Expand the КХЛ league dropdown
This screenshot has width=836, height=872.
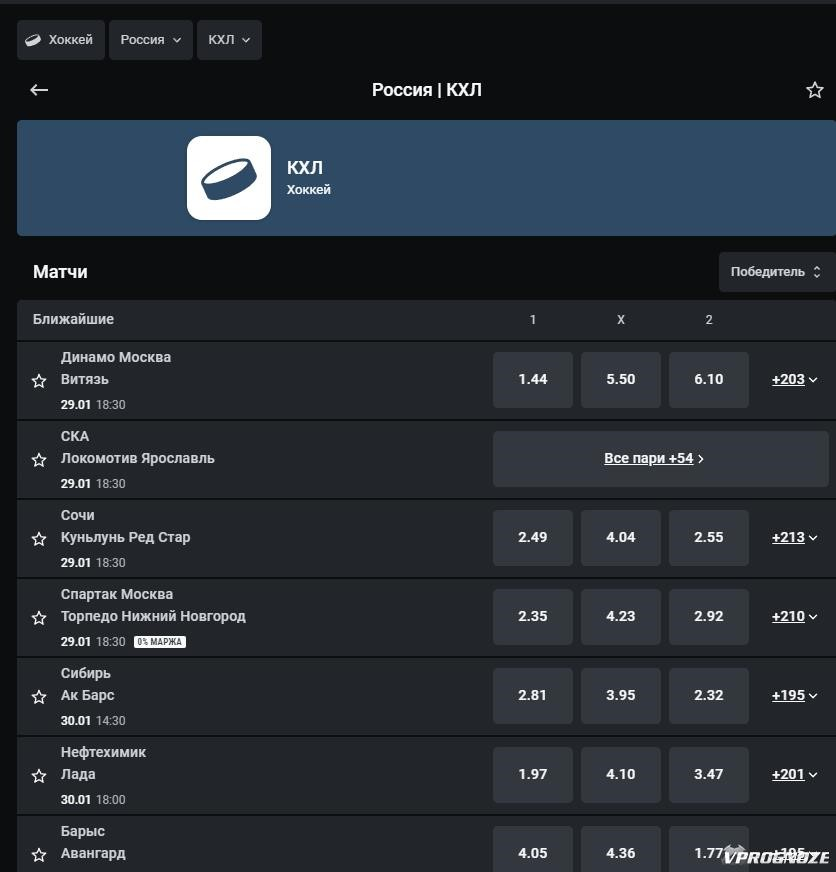pos(229,40)
